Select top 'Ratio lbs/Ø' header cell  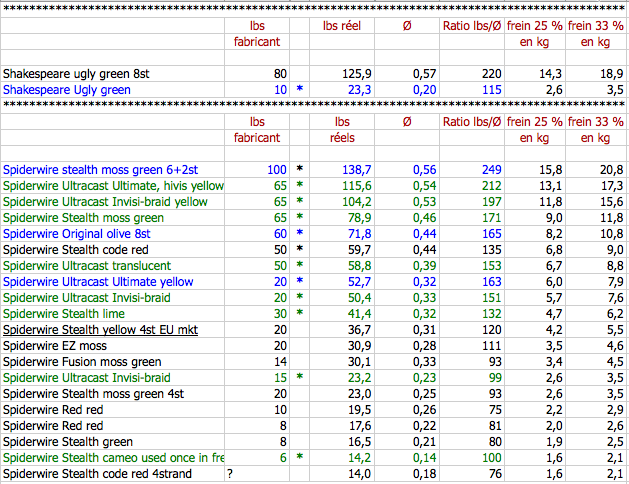click(472, 26)
